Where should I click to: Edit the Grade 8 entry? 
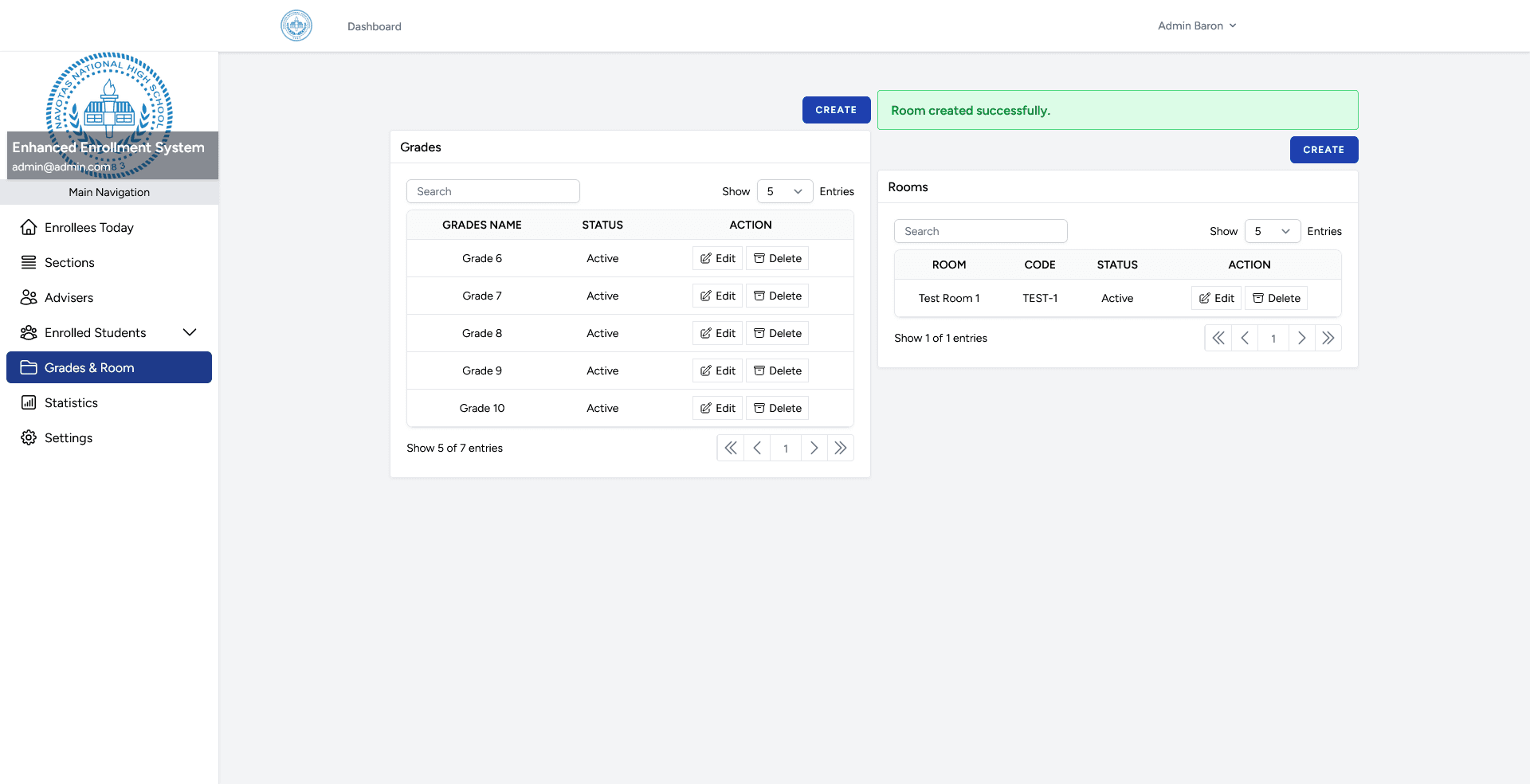tap(717, 333)
